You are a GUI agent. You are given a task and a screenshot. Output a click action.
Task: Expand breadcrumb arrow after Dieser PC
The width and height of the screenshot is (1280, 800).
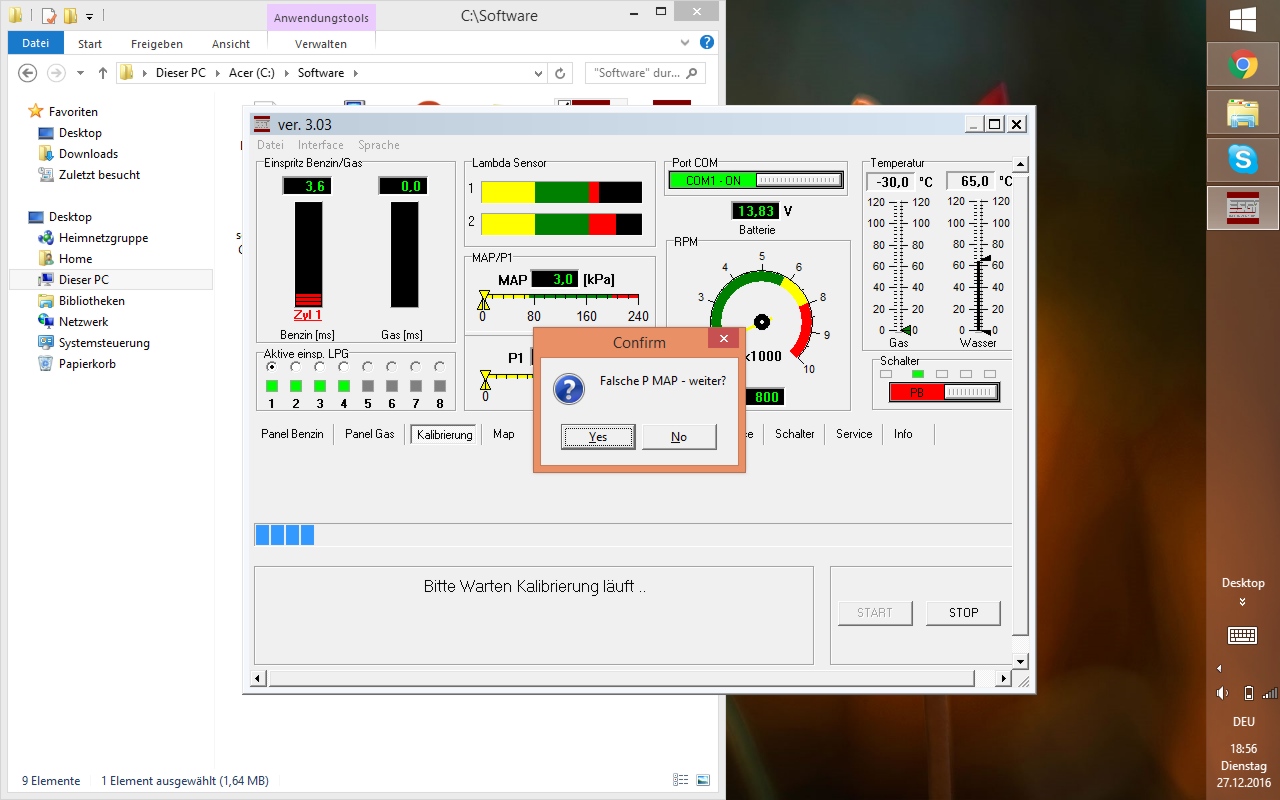(220, 73)
